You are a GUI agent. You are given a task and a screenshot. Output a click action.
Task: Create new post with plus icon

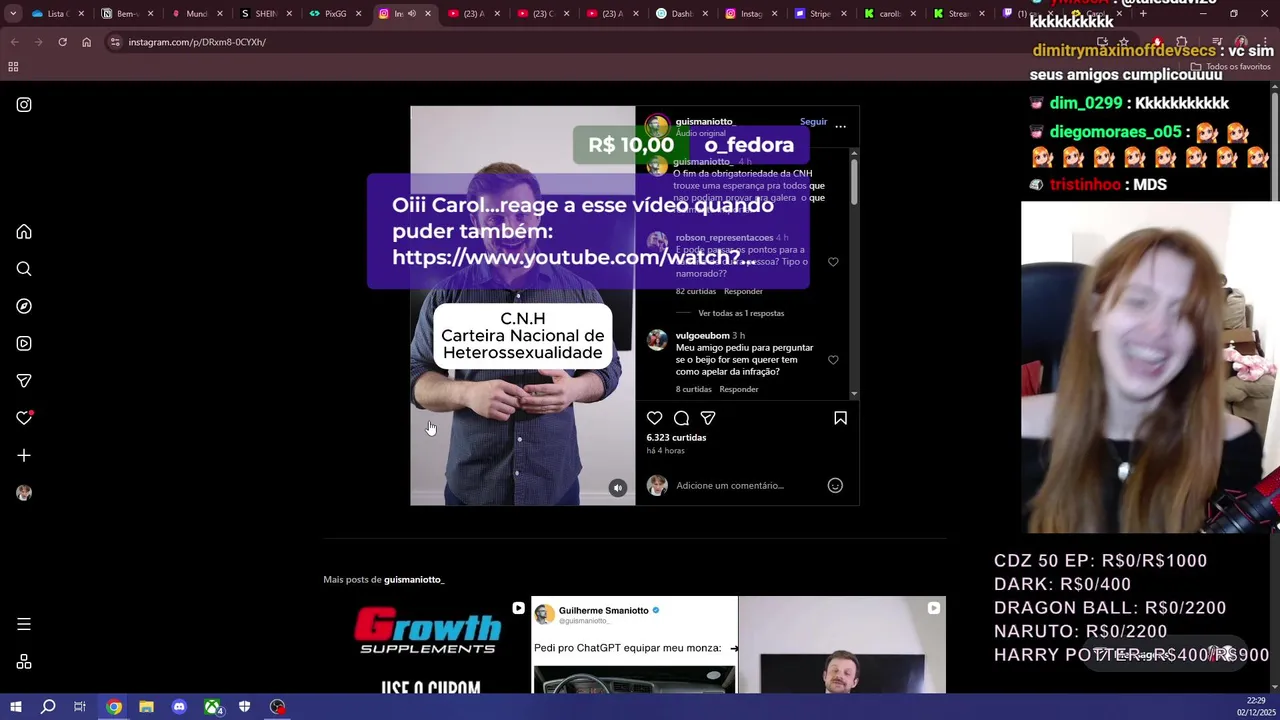[x=24, y=455]
